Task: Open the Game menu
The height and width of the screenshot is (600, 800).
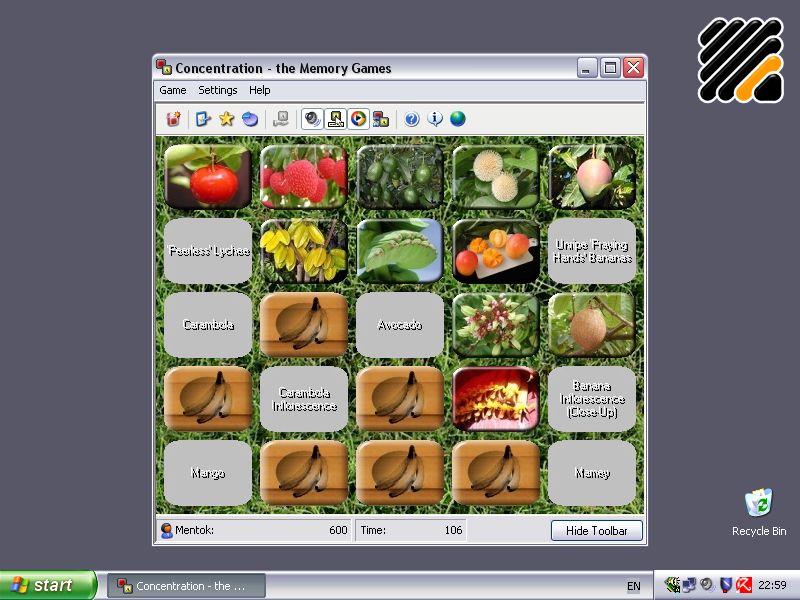Action: coord(173,90)
